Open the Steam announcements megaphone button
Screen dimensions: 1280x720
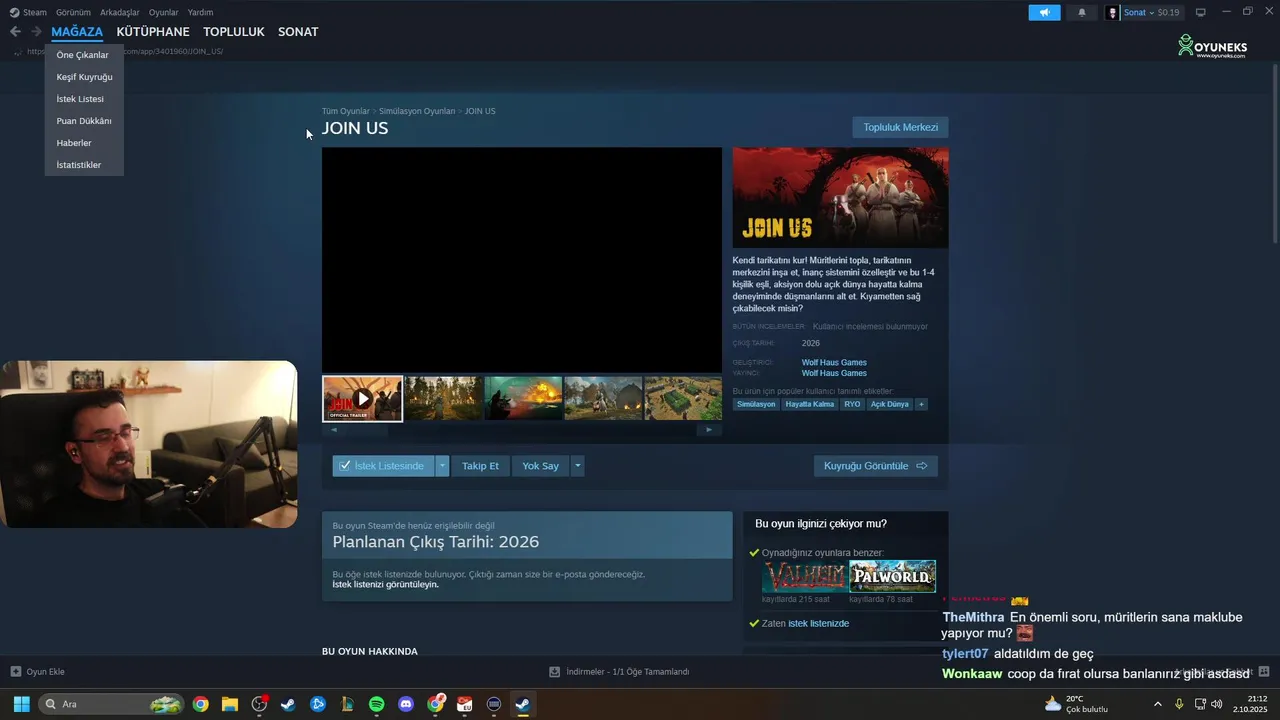pyautogui.click(x=1044, y=12)
